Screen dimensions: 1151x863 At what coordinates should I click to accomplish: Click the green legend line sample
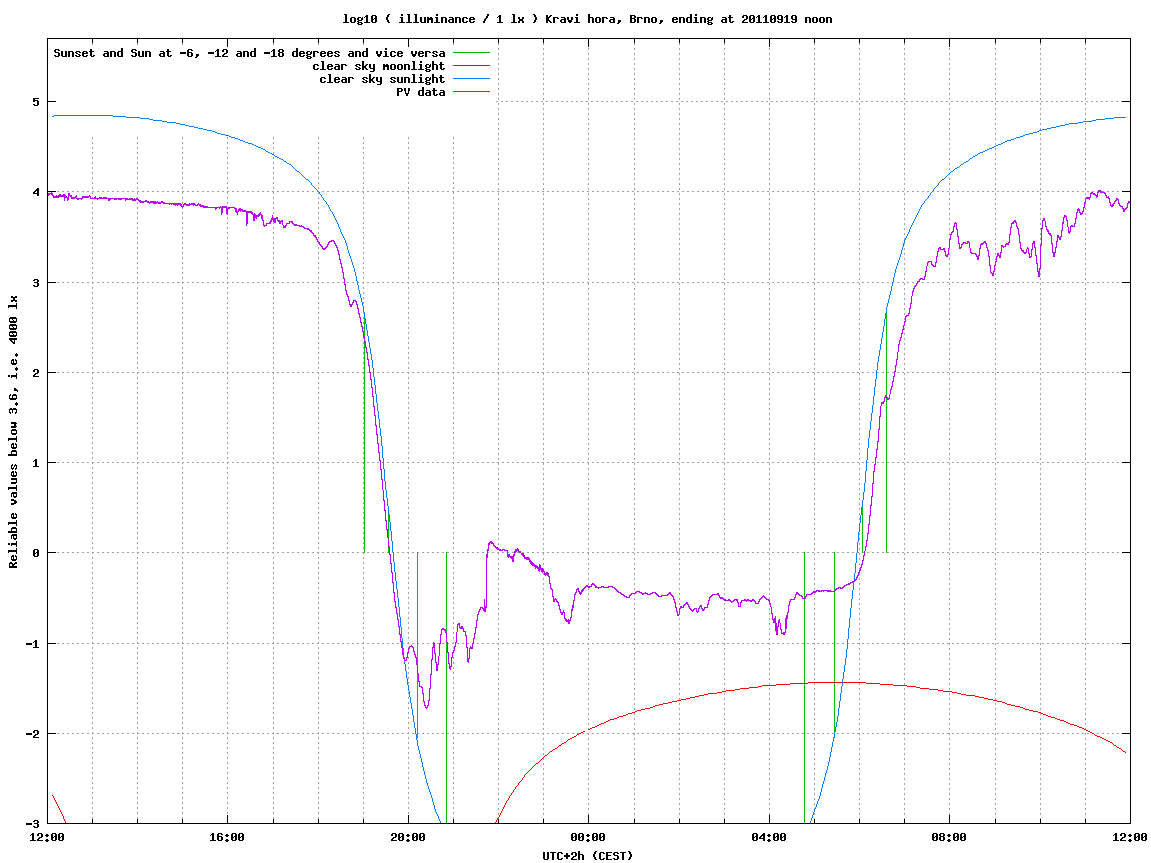(471, 53)
